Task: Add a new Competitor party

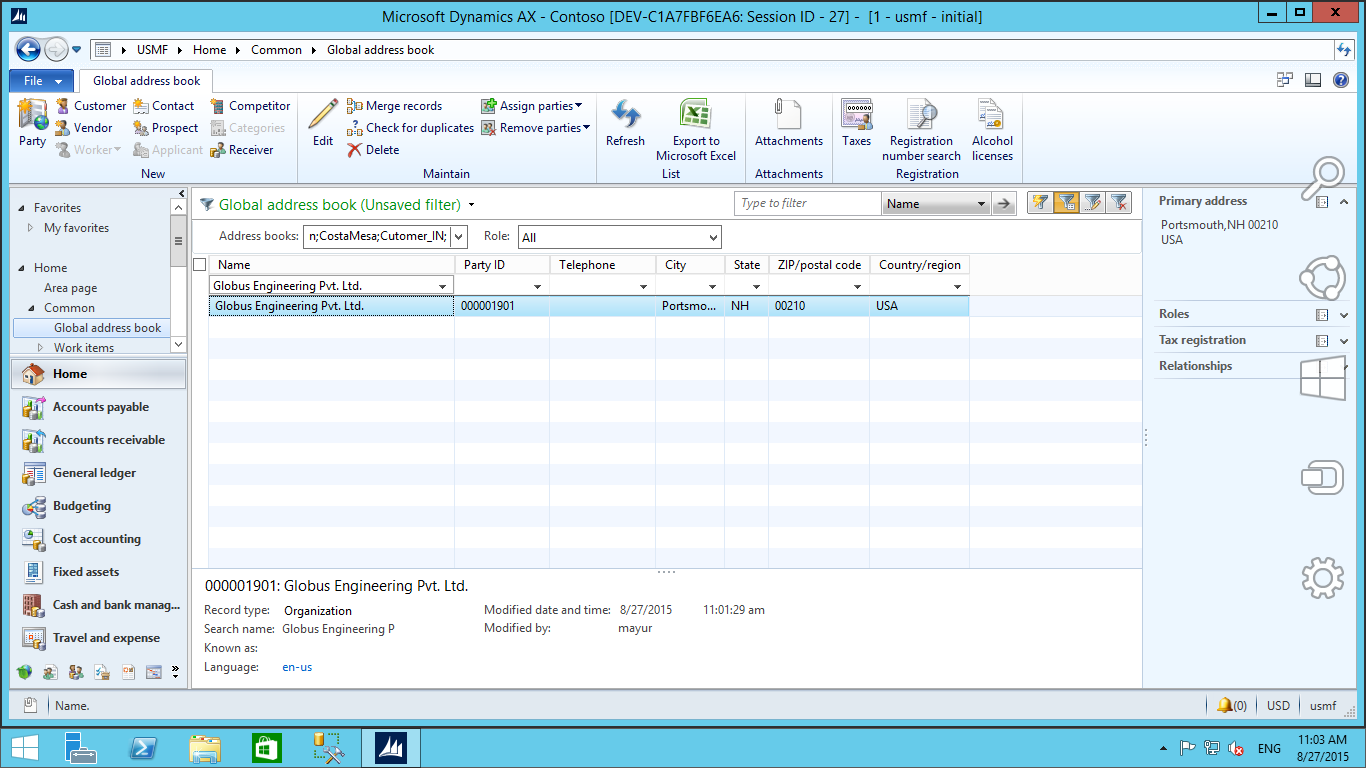Action: click(250, 106)
